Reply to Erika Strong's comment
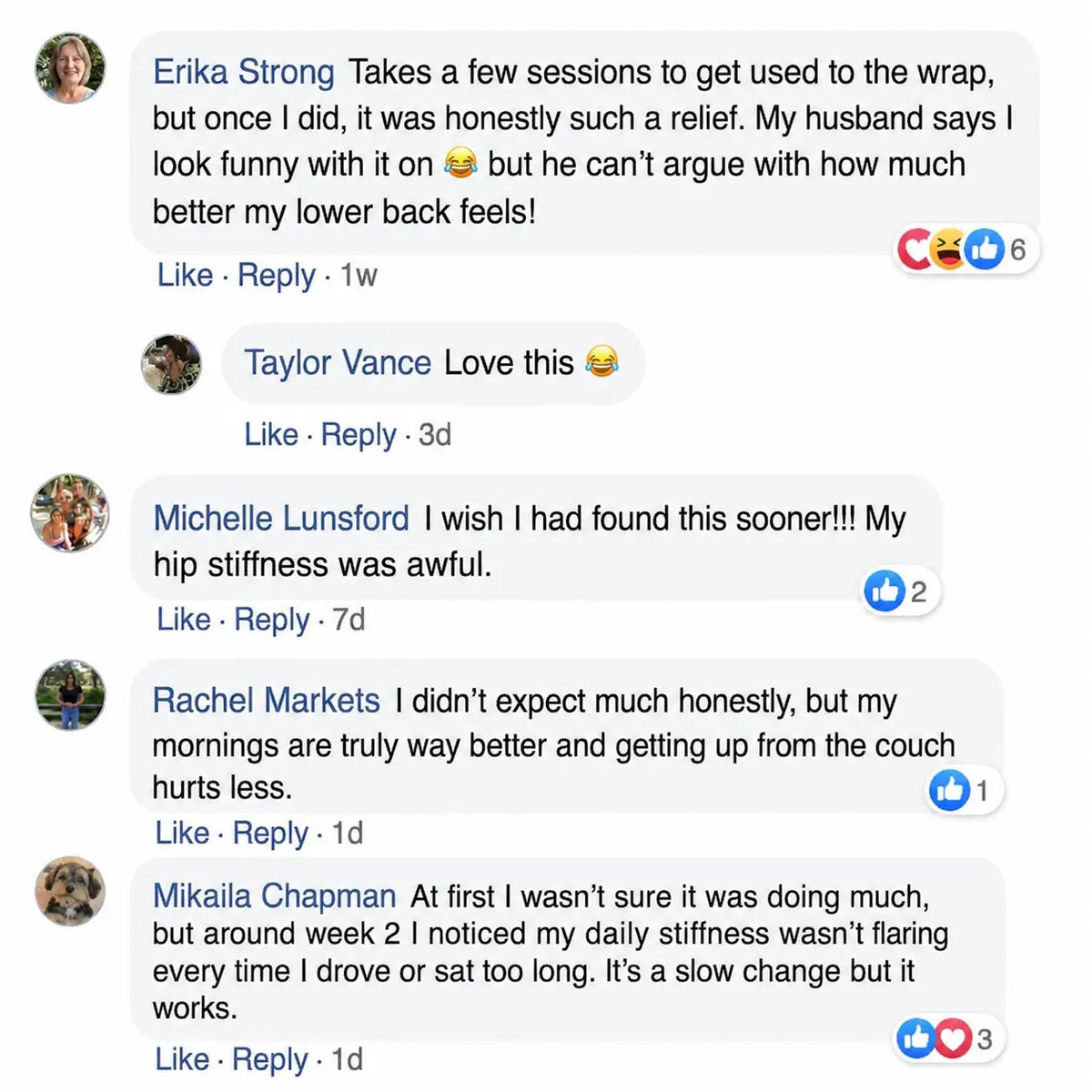The width and height of the screenshot is (1092, 1092). [277, 275]
